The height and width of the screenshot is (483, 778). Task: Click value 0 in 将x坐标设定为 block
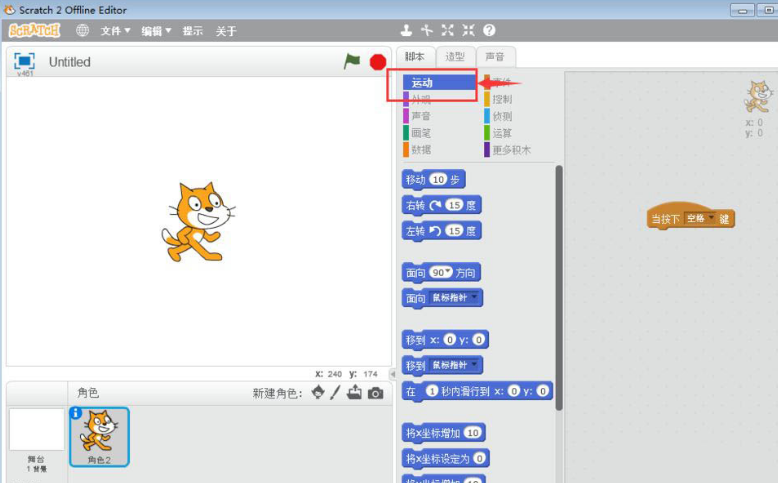click(479, 458)
